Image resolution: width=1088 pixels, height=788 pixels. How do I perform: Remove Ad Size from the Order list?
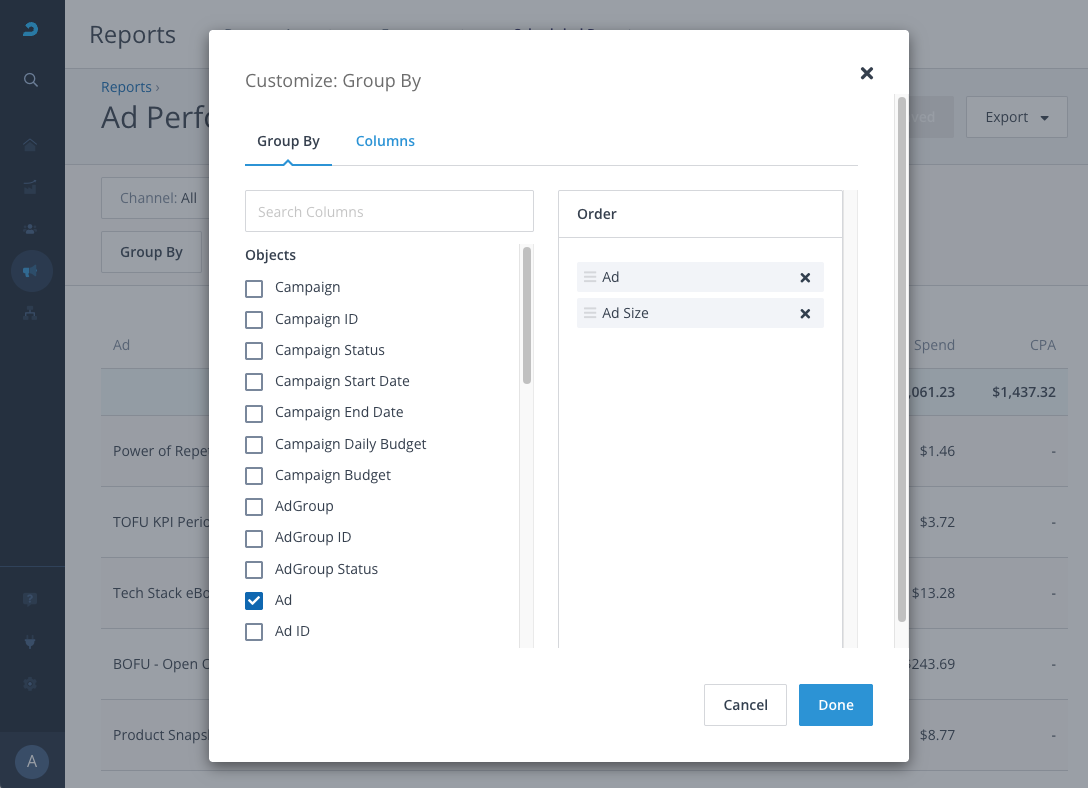tap(805, 314)
